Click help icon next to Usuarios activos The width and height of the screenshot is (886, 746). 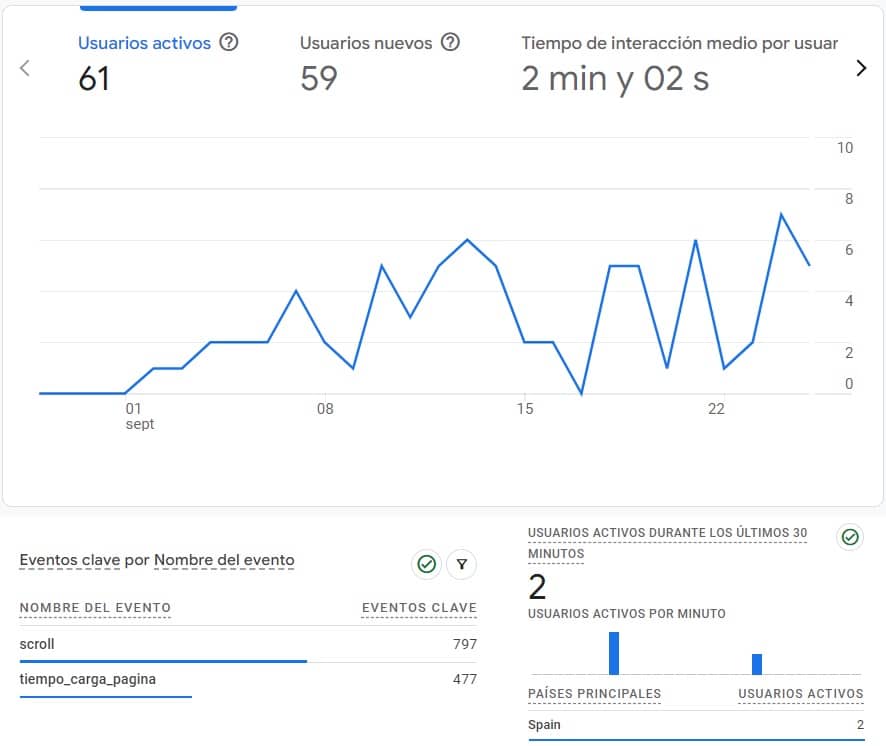pos(229,43)
